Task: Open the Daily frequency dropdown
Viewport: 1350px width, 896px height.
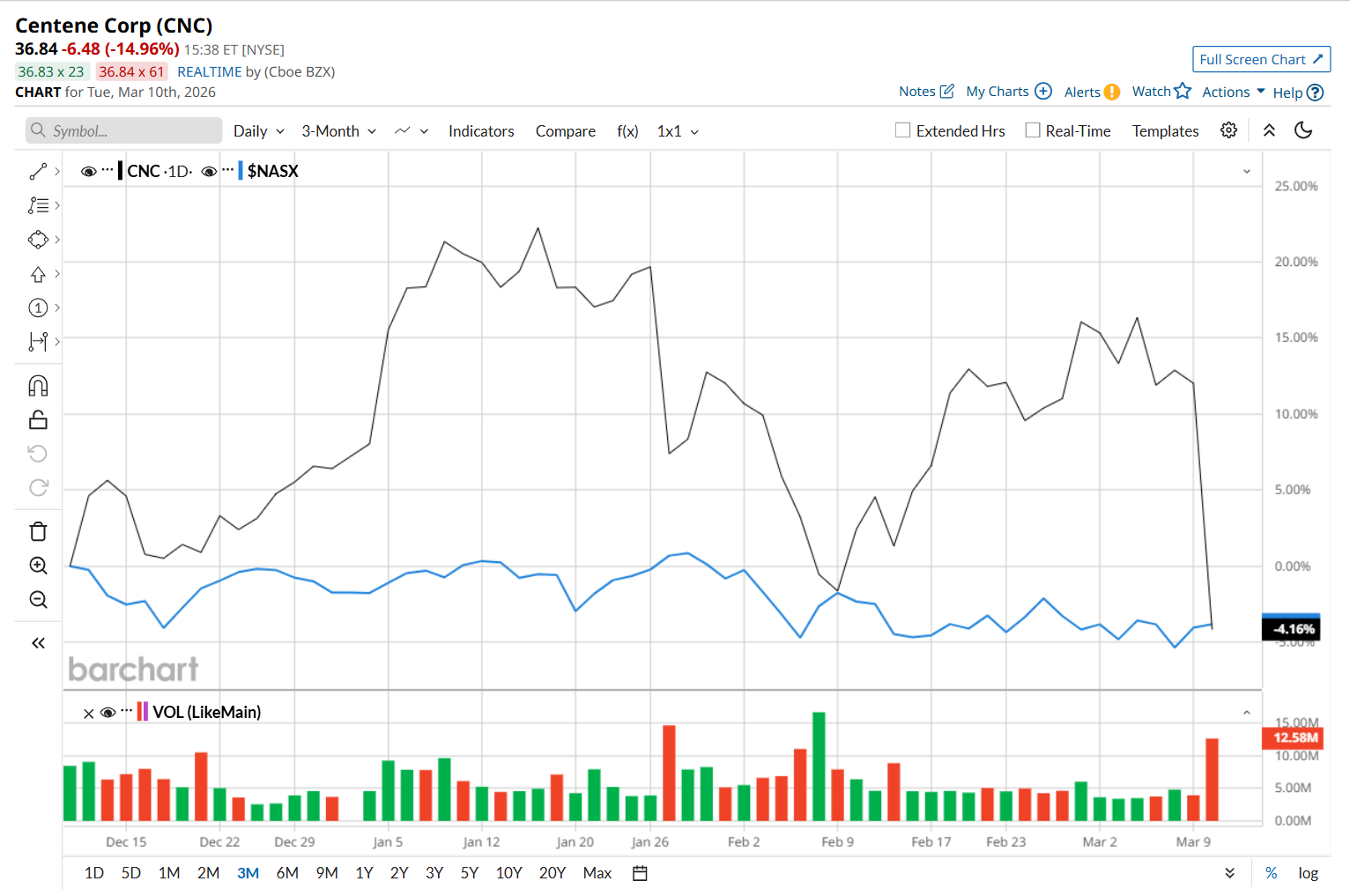Action: tap(259, 131)
